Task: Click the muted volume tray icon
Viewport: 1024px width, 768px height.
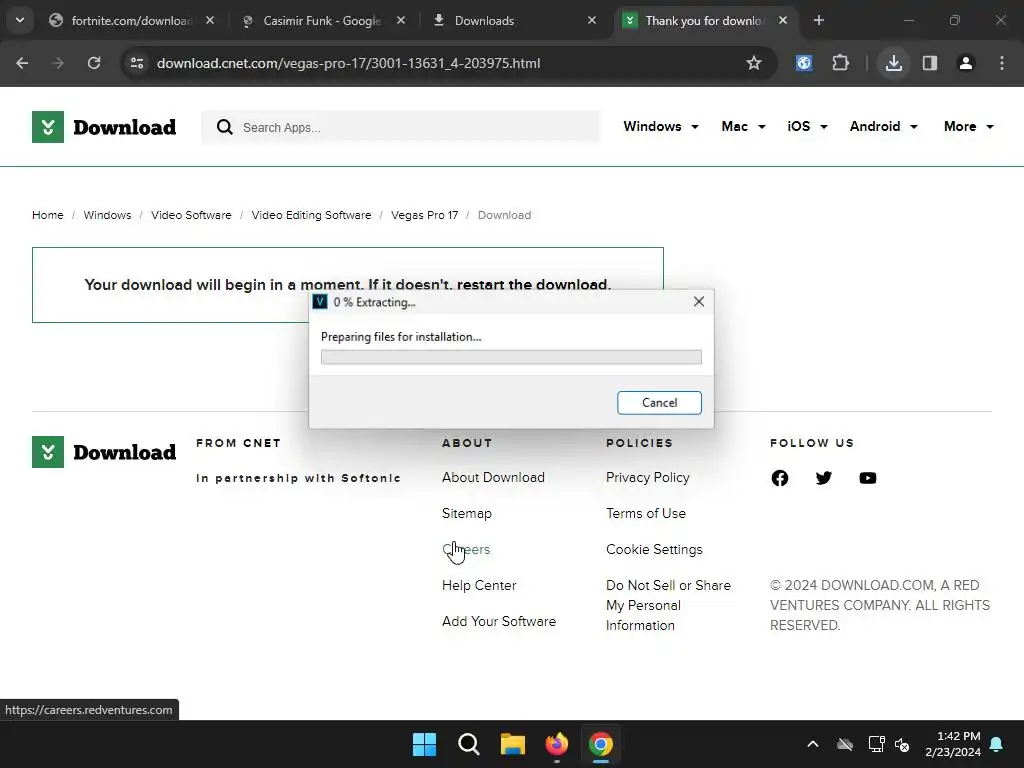Action: 902,744
